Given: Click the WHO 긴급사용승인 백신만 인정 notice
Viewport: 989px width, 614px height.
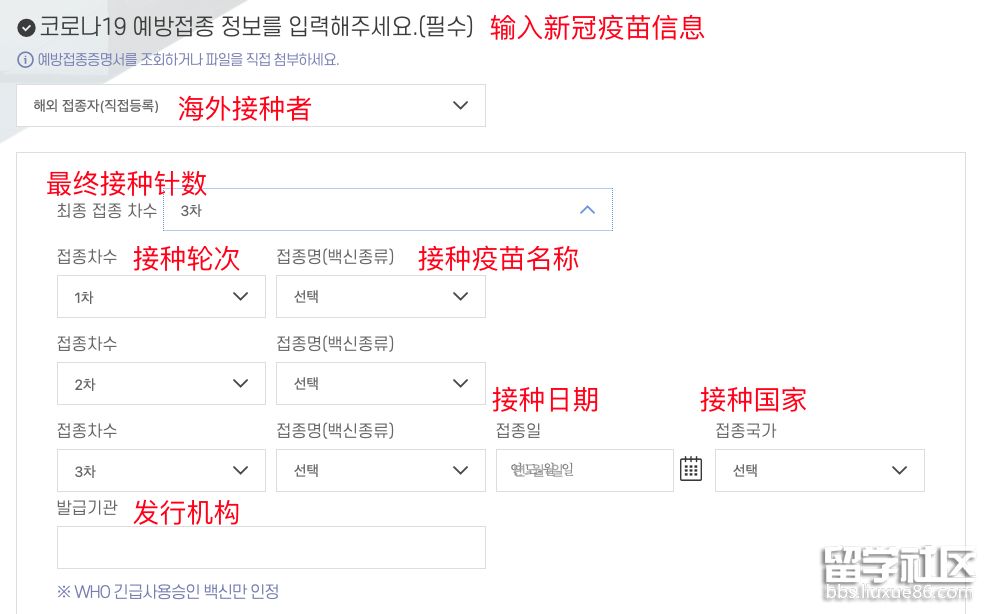Looking at the screenshot, I should pos(168,592).
